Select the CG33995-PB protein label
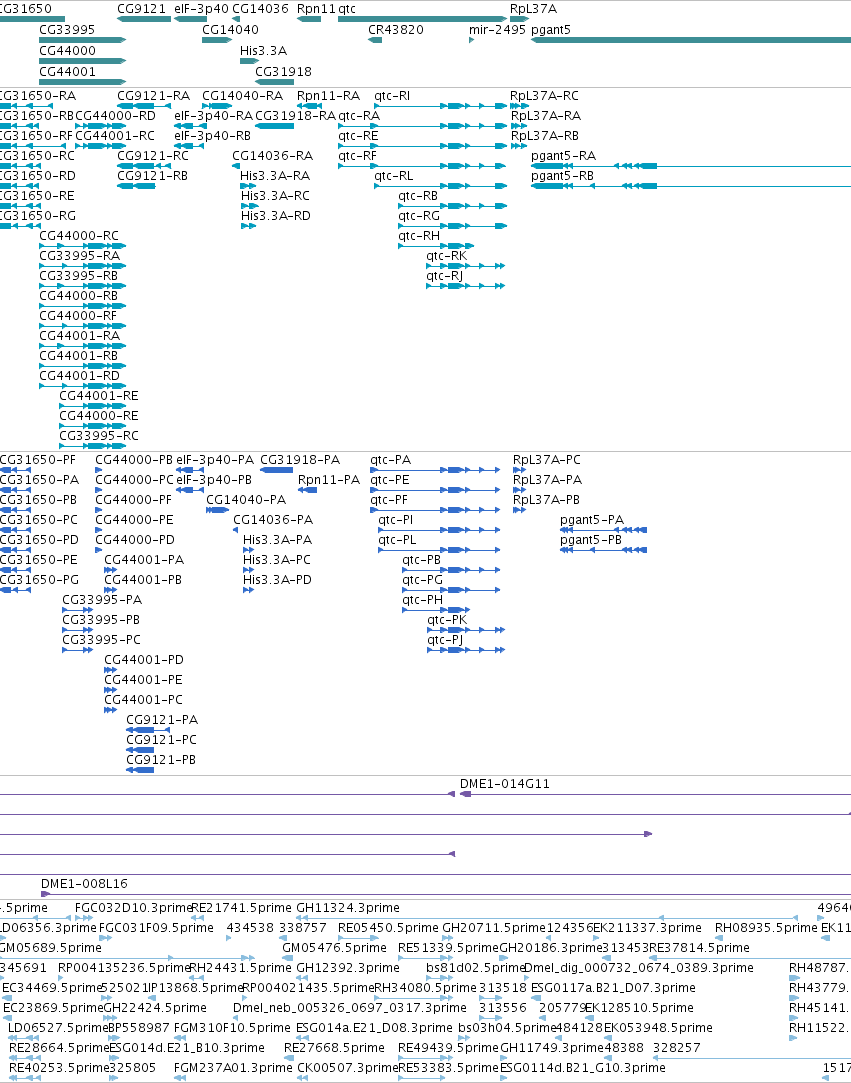Viewport: 851px width, 1083px height. (x=102, y=620)
